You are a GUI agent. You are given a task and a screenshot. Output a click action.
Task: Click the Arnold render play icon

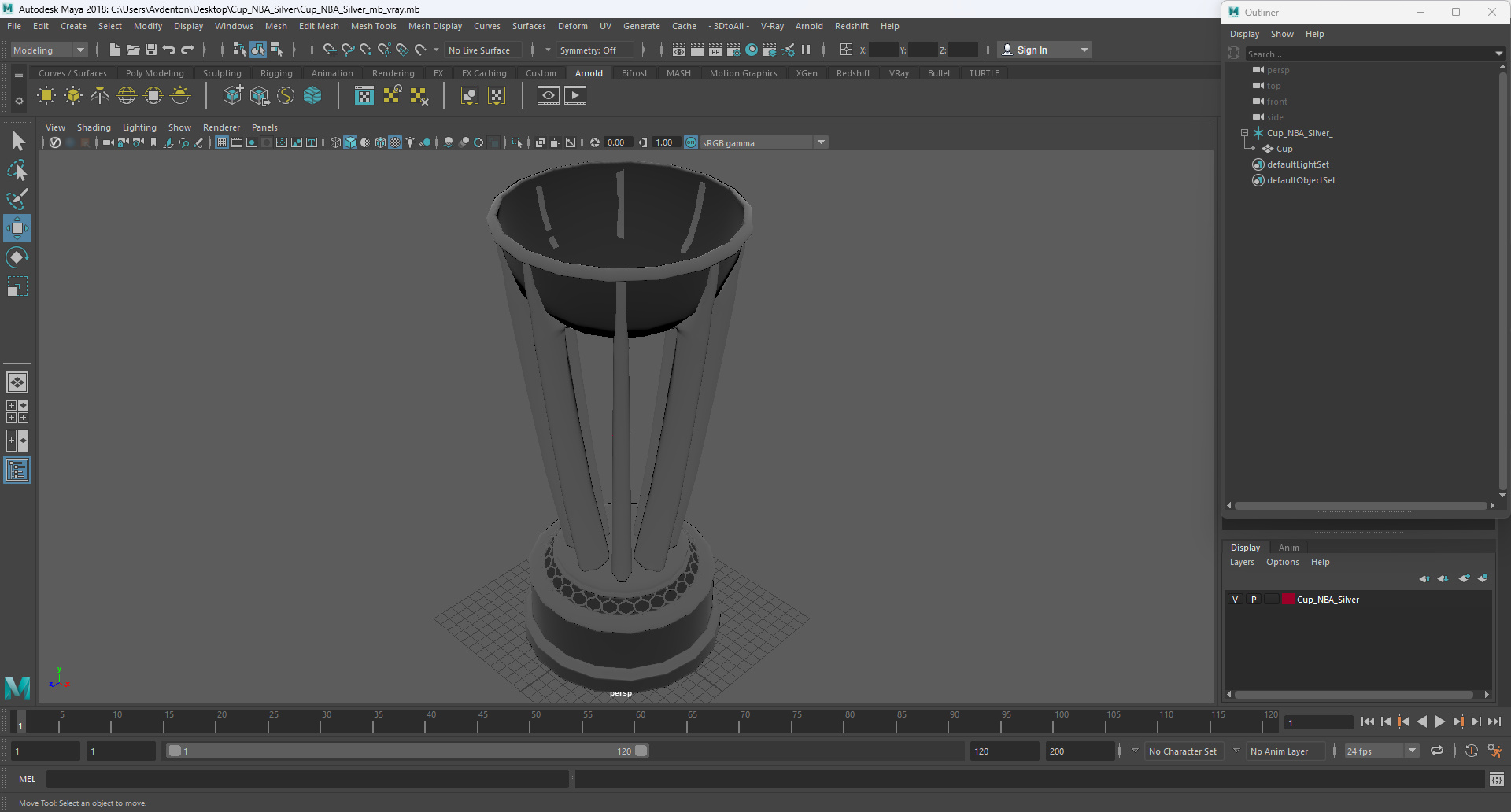pos(575,96)
